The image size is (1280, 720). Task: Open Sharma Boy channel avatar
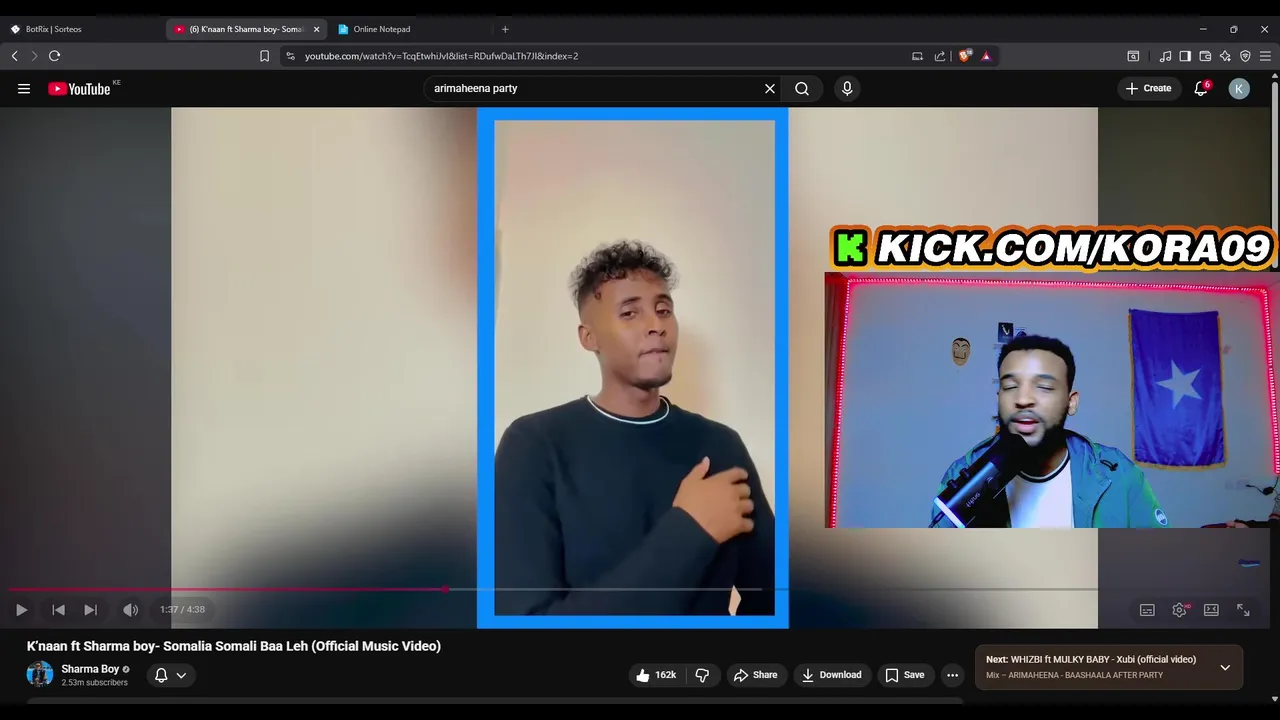pos(40,674)
